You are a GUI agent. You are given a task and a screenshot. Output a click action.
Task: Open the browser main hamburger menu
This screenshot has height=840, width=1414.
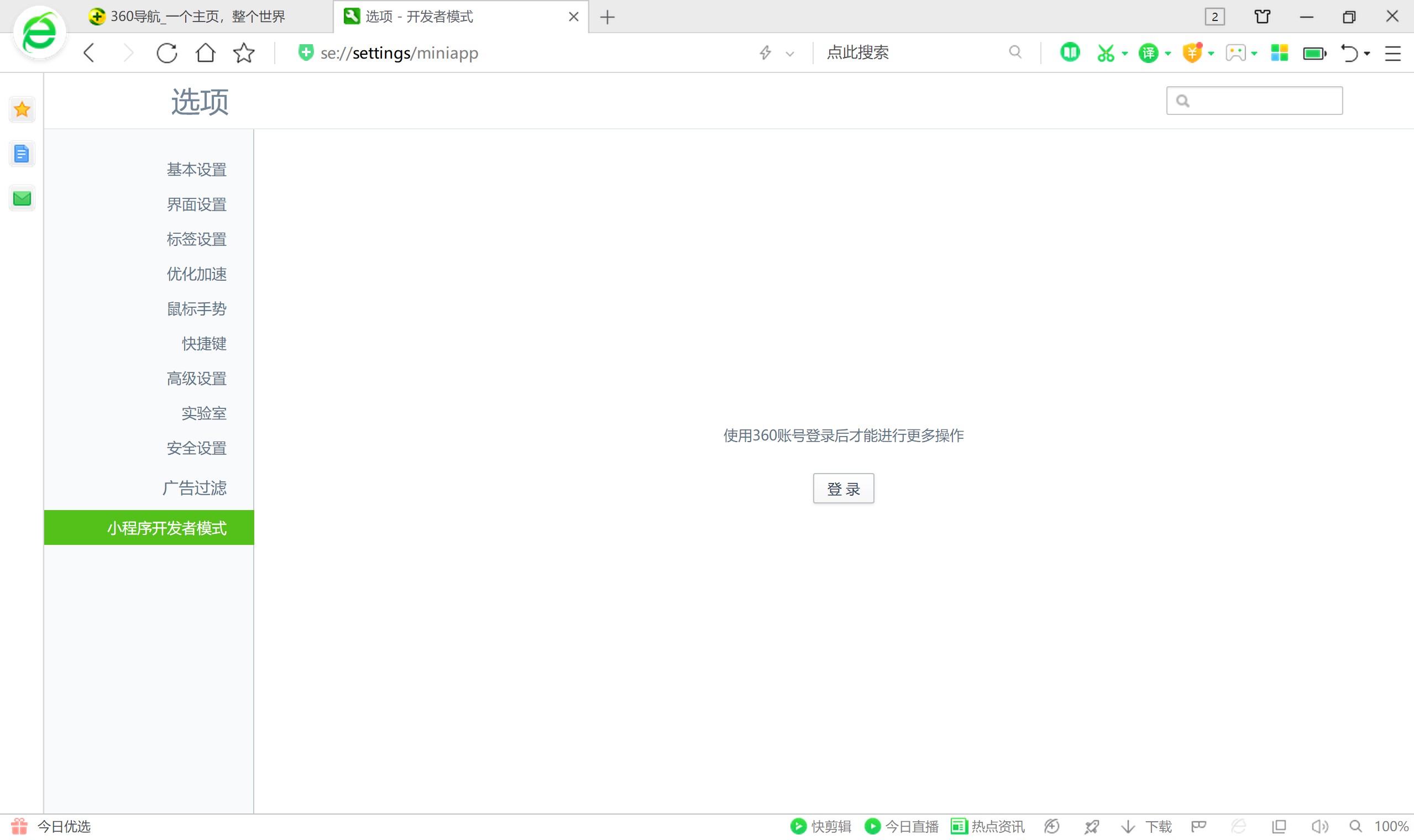[1392, 54]
